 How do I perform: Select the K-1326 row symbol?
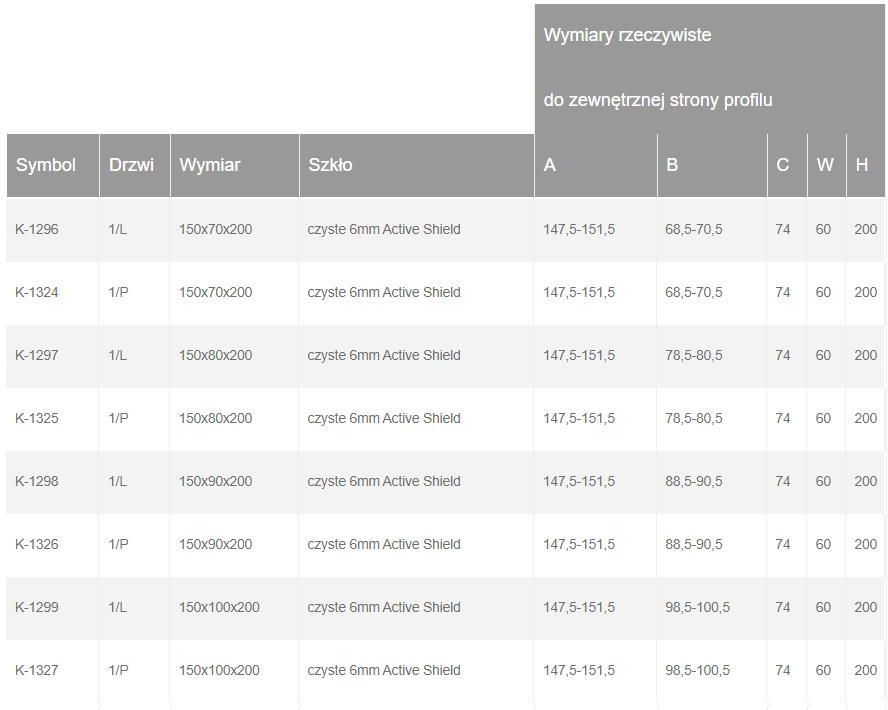37,544
